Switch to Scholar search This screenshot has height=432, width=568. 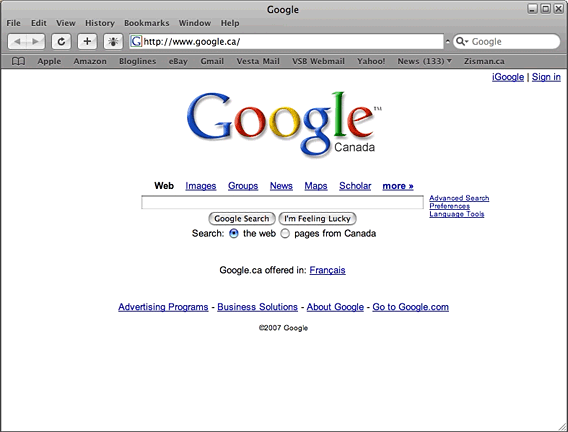point(355,186)
